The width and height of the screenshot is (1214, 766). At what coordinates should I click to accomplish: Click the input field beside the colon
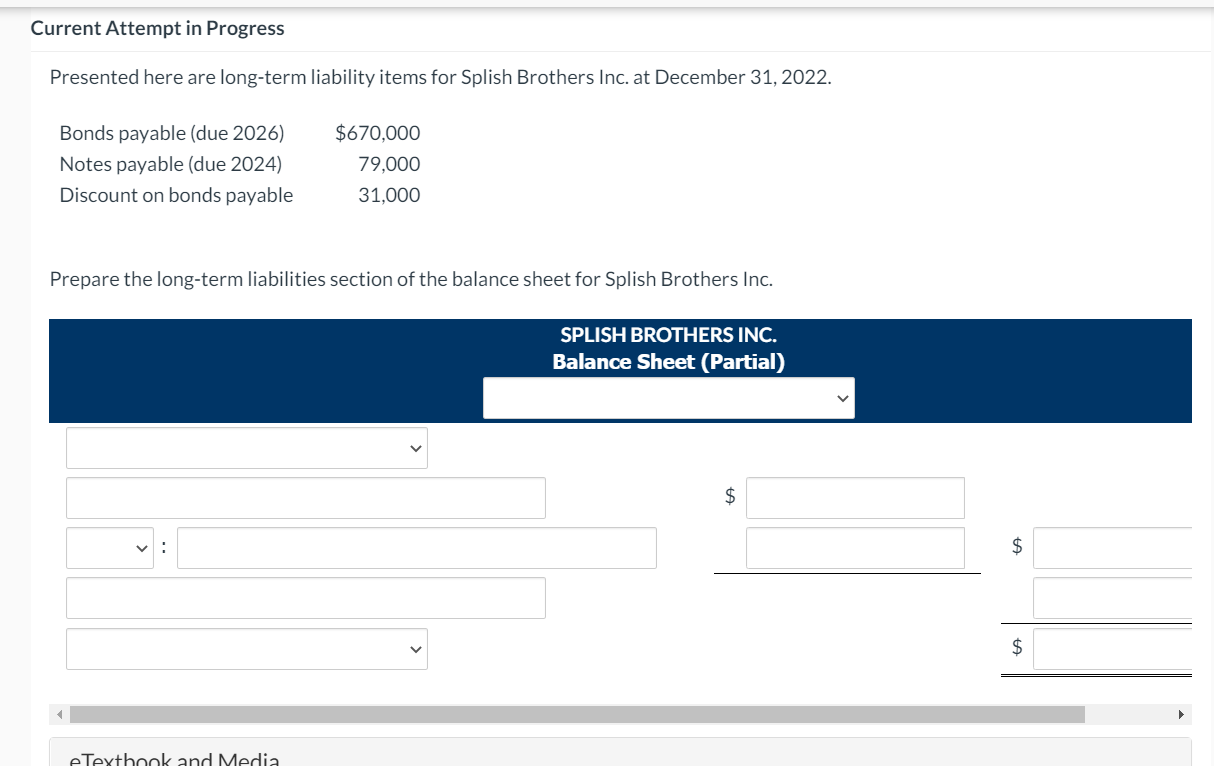point(415,548)
